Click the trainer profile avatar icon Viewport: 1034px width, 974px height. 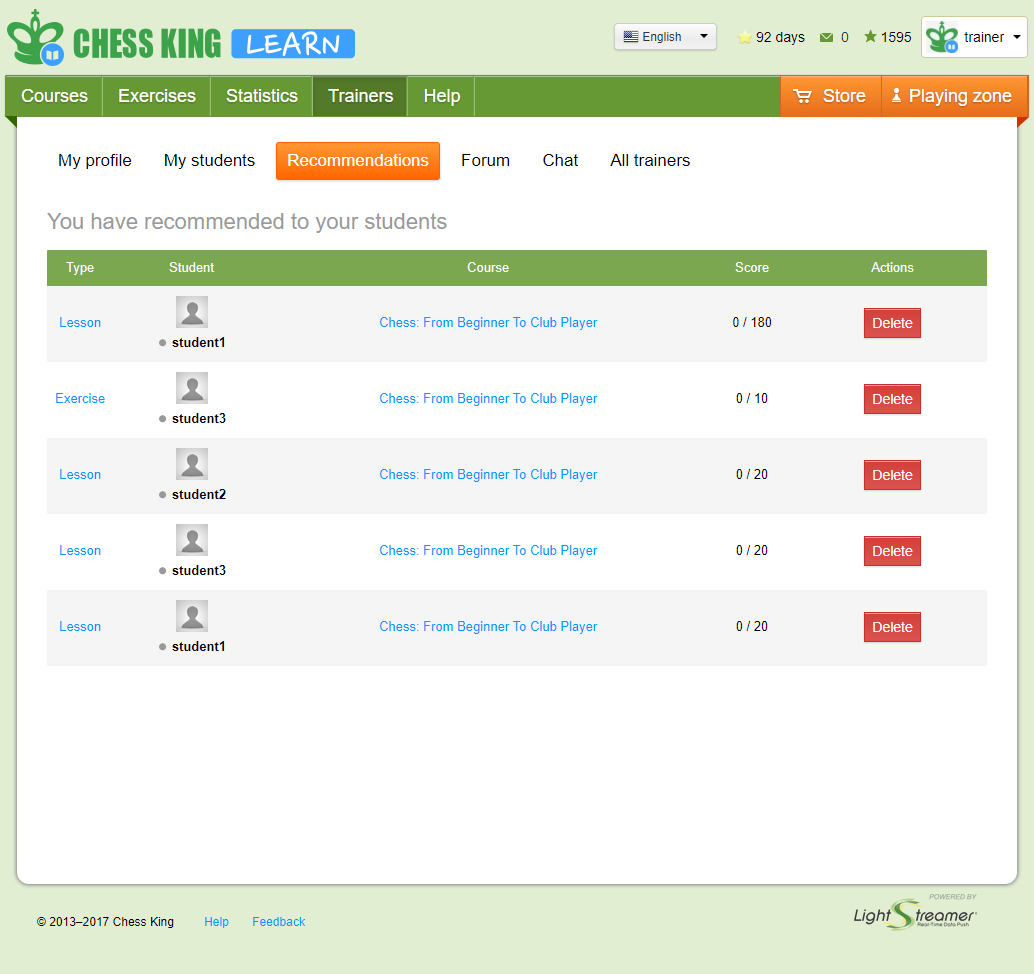942,38
